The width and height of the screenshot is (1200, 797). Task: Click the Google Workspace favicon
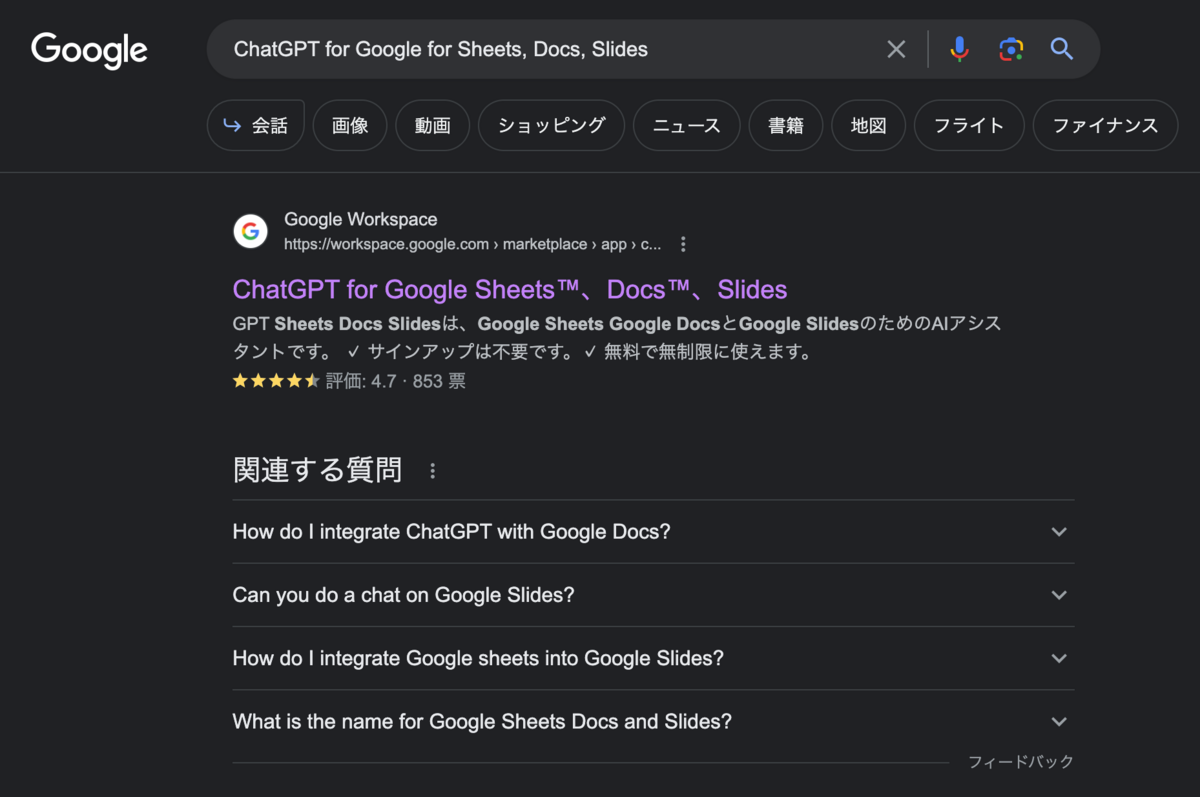click(x=251, y=231)
